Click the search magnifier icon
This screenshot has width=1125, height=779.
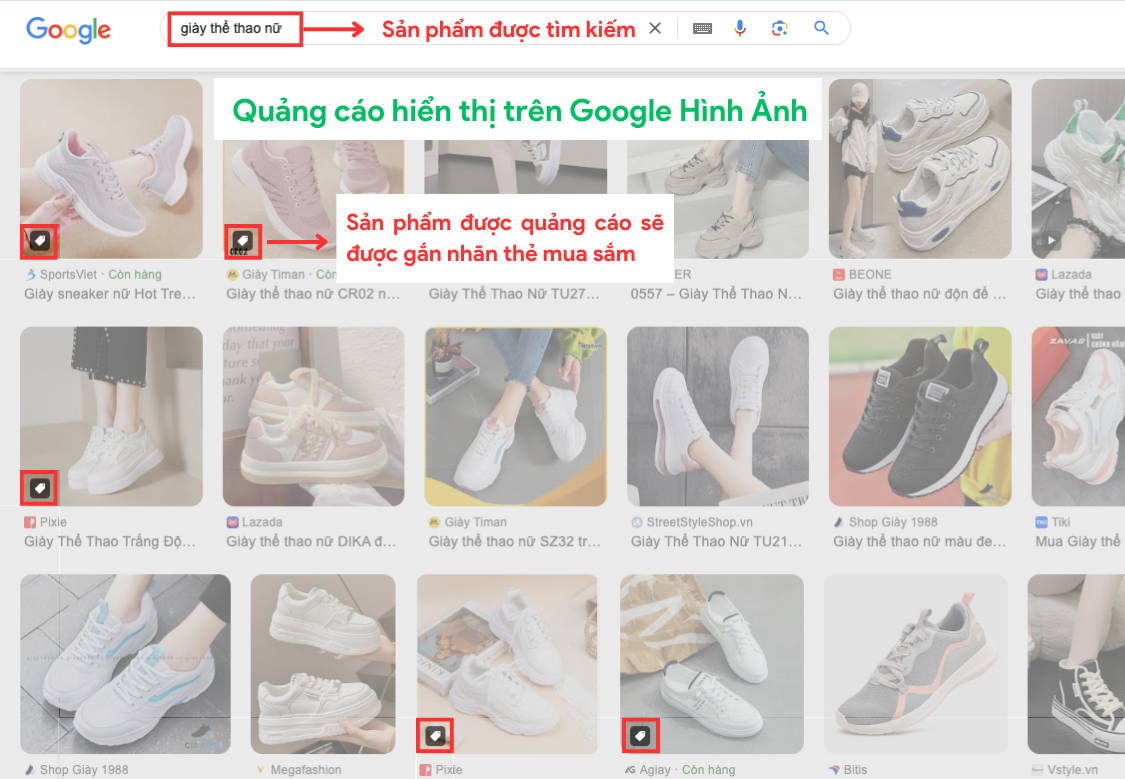coord(821,28)
